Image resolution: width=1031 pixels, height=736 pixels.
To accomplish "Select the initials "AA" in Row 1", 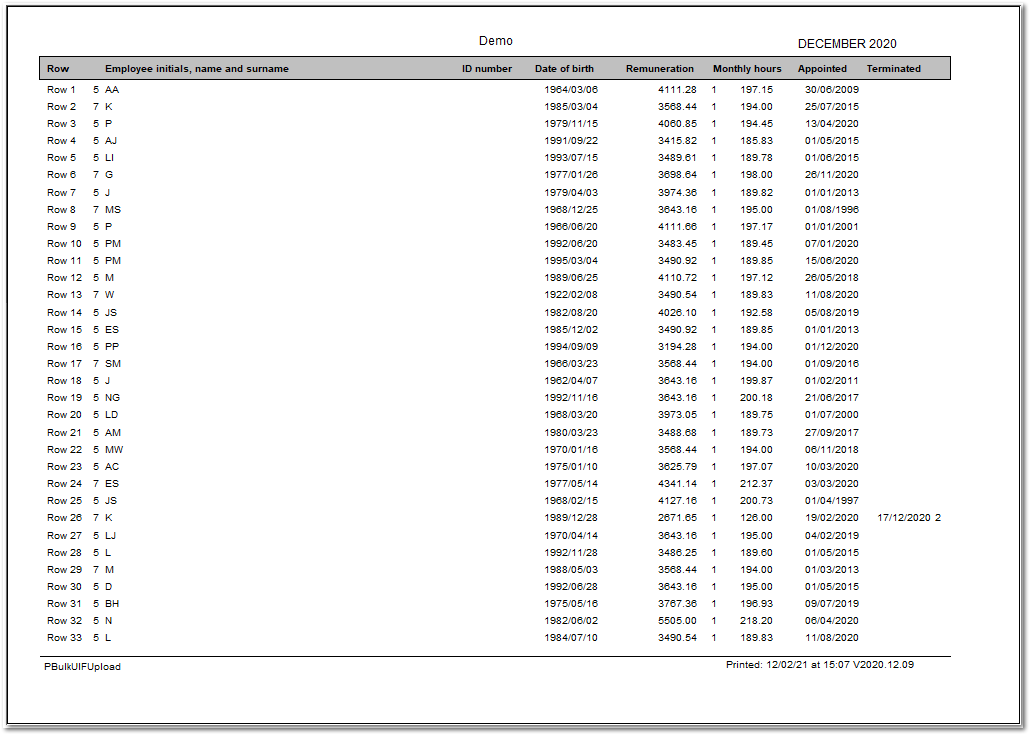I will (x=112, y=89).
